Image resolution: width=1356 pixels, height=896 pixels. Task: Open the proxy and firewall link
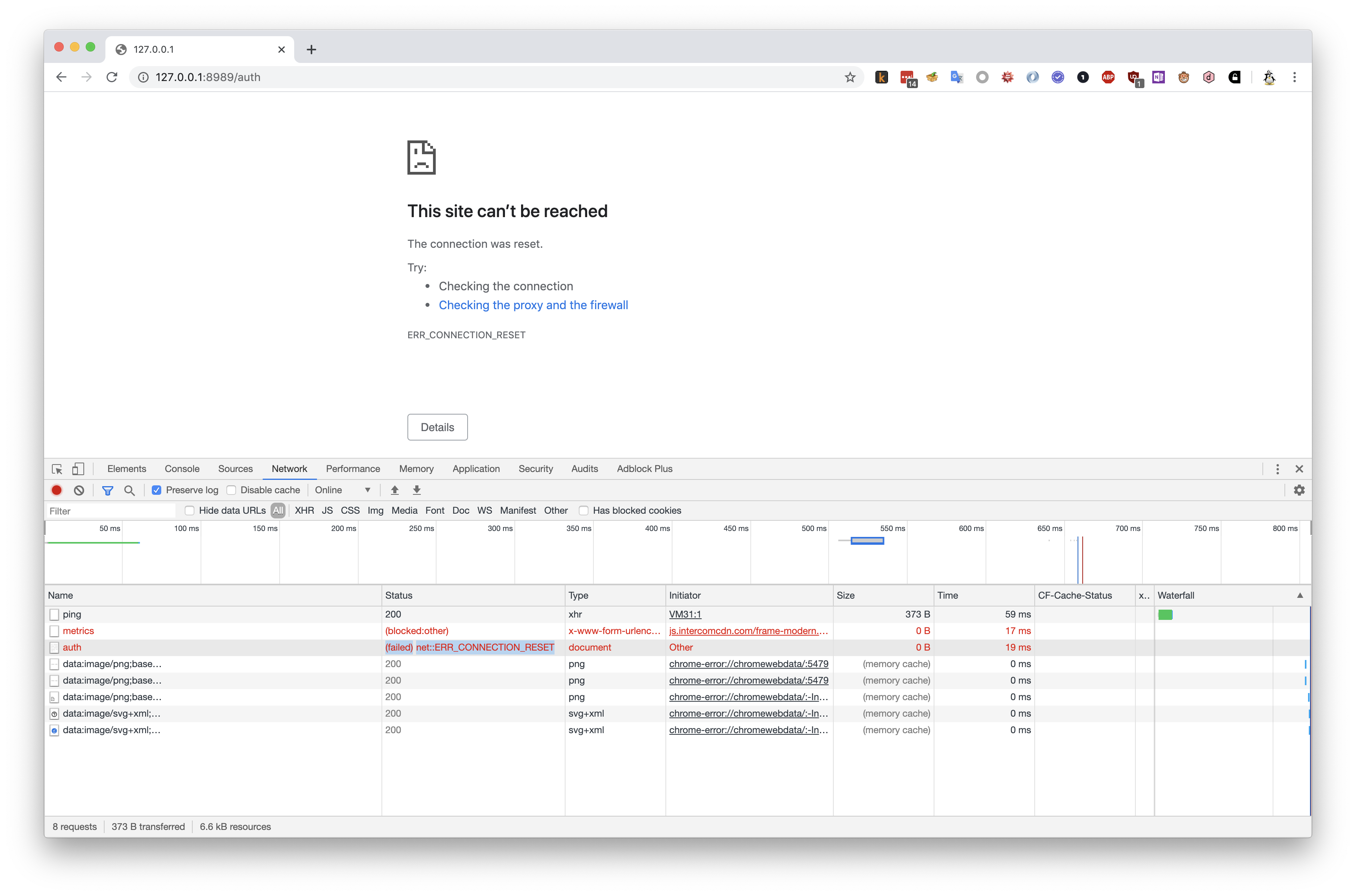(533, 305)
